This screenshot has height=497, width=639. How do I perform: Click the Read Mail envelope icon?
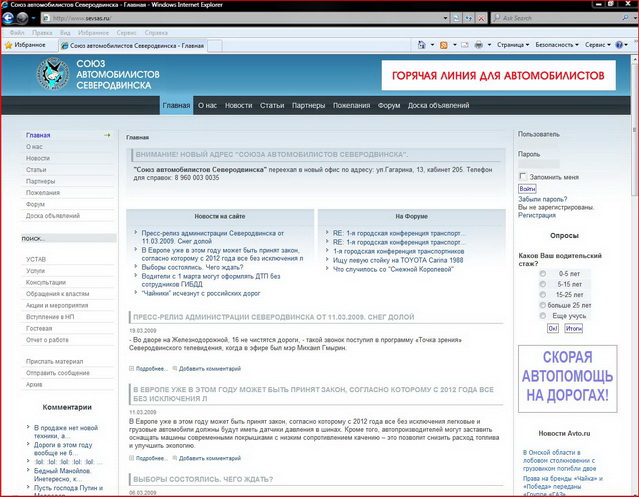[x=465, y=45]
